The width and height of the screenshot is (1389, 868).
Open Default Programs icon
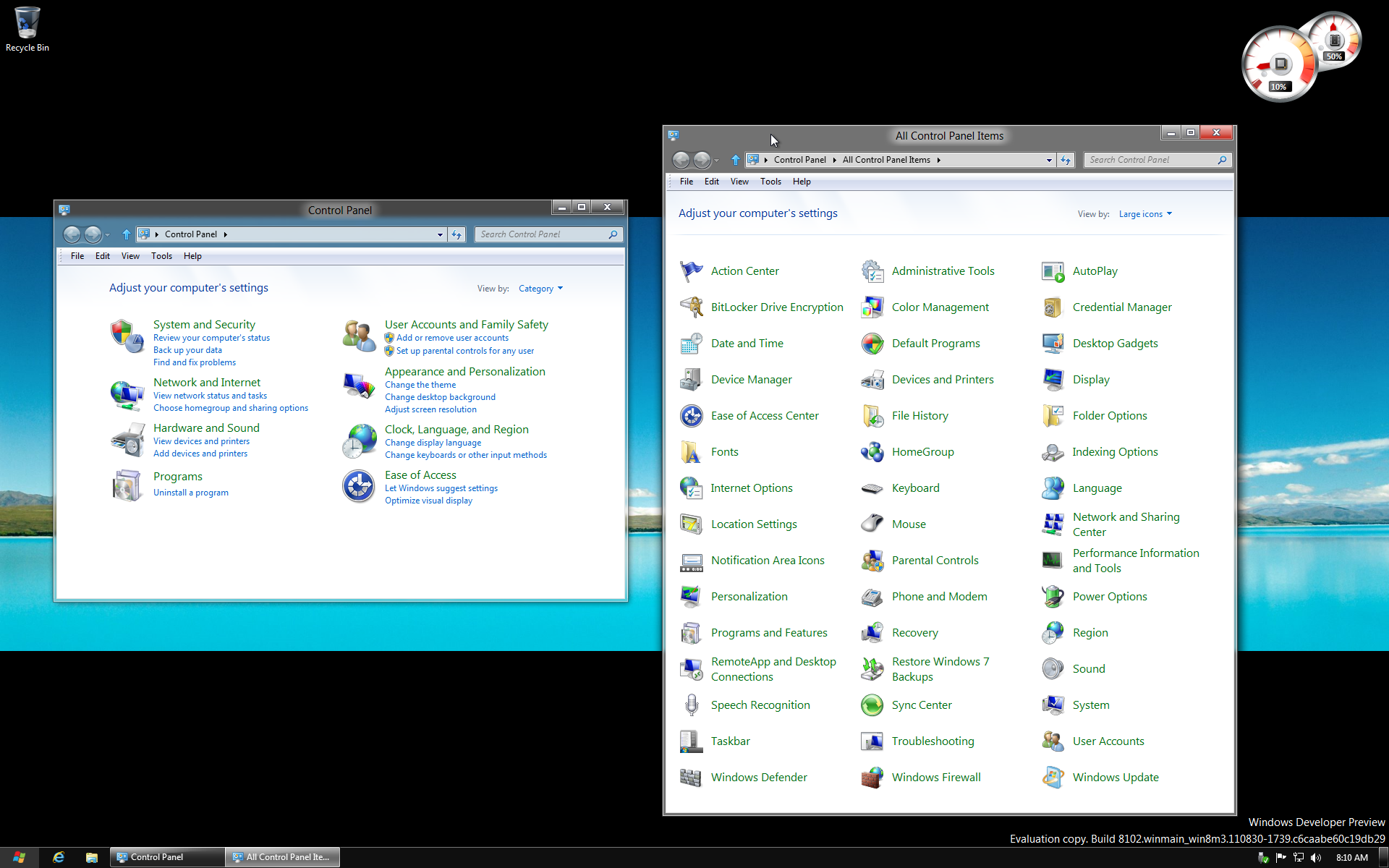coord(872,344)
